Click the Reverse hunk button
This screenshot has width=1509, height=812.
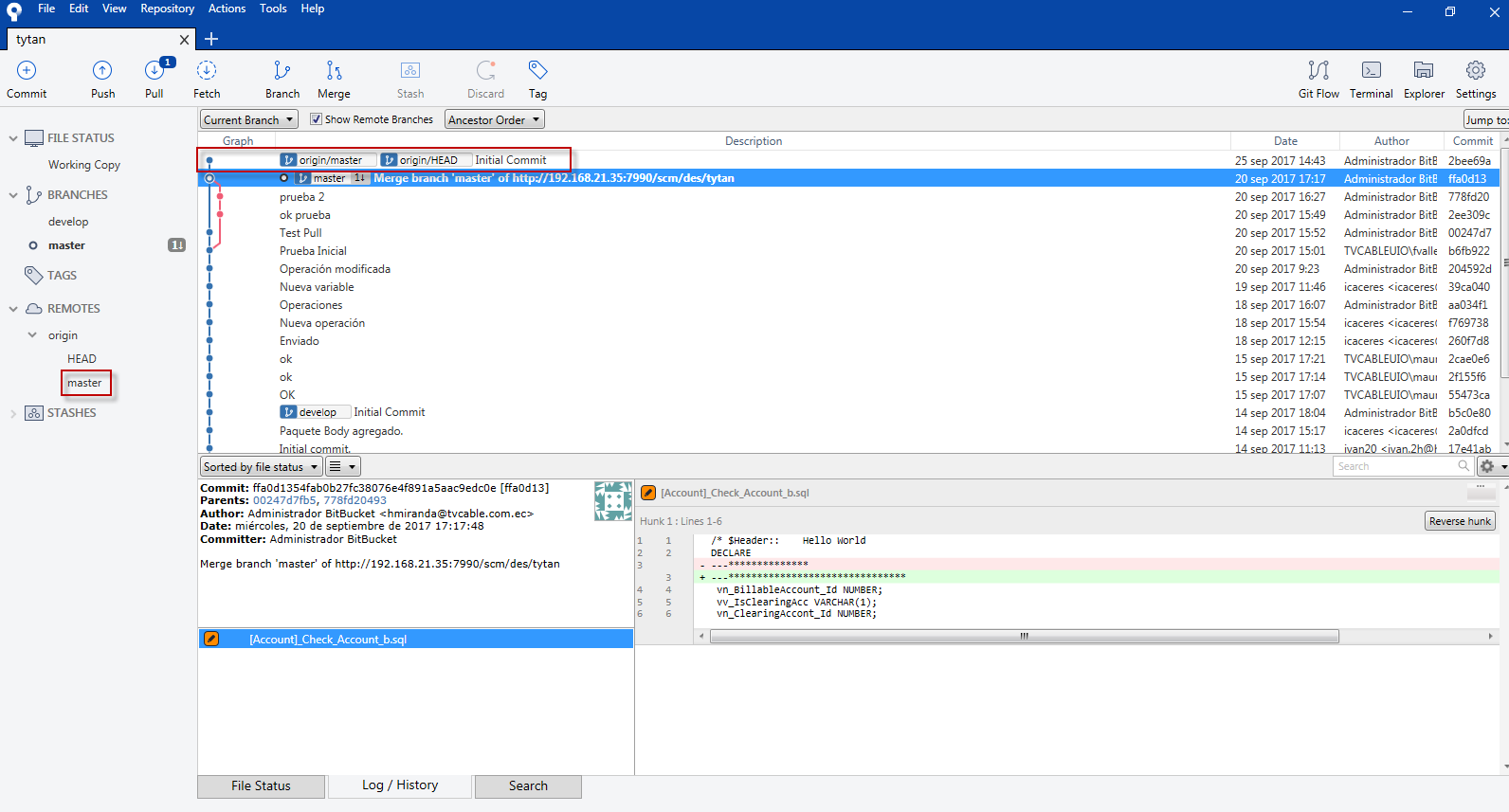click(x=1460, y=521)
